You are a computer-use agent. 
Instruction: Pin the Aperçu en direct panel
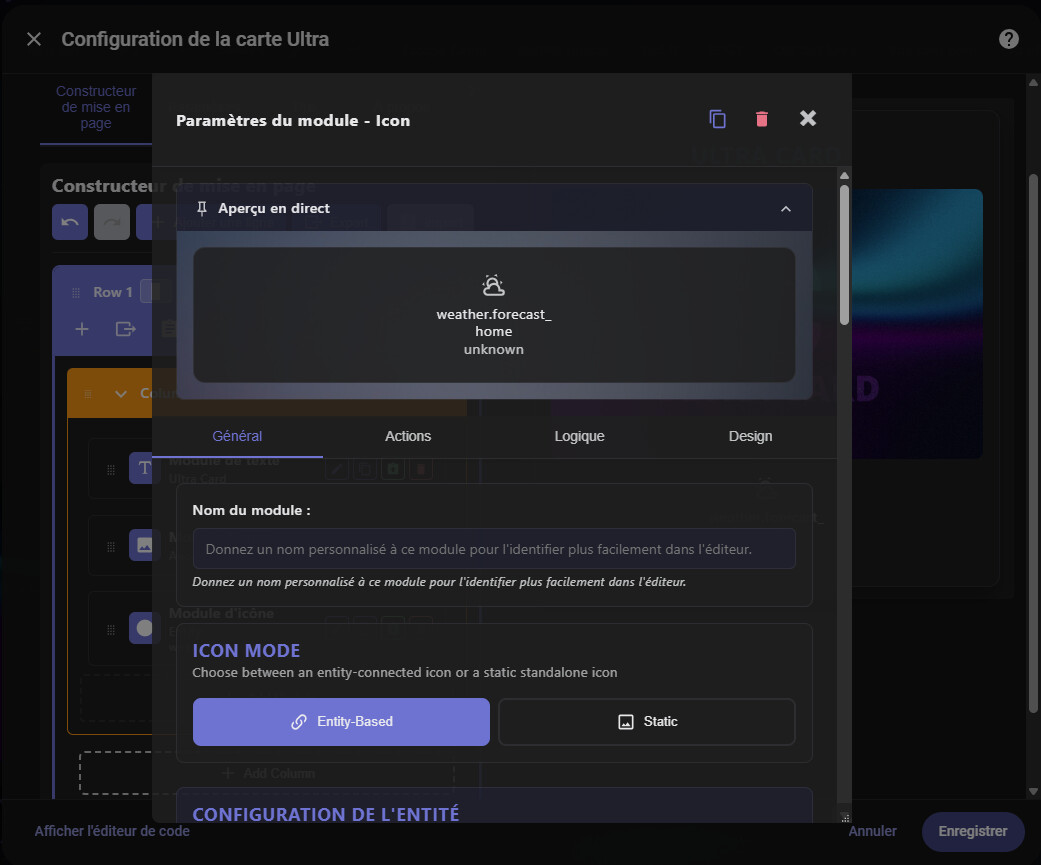pyautogui.click(x=202, y=208)
